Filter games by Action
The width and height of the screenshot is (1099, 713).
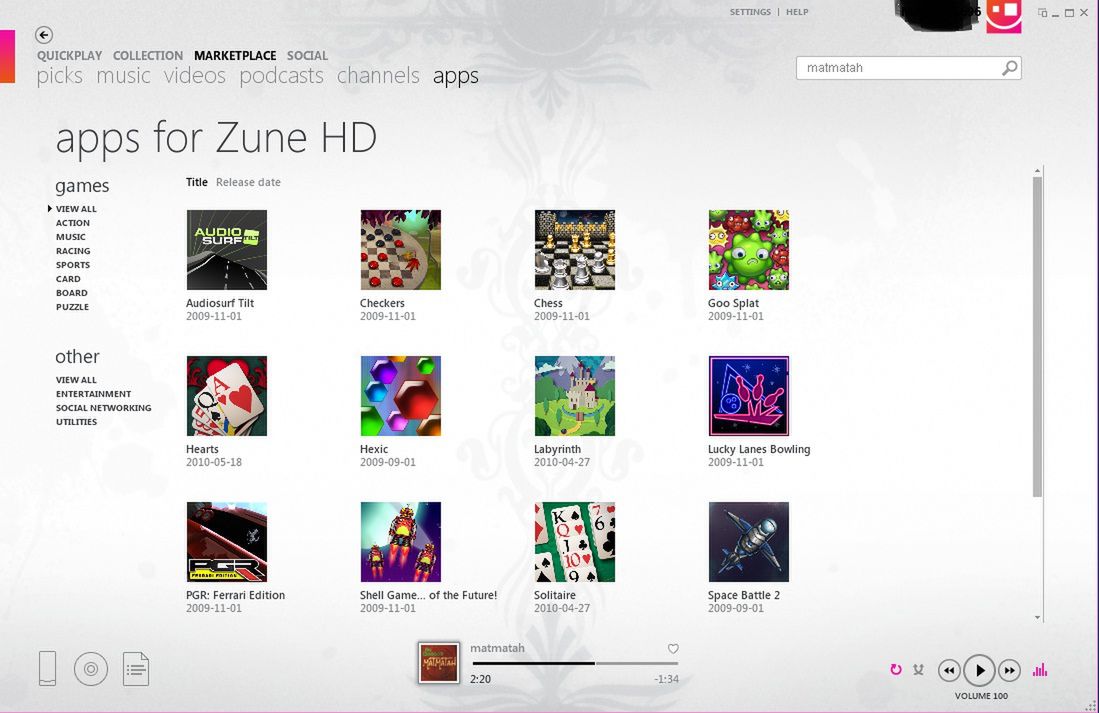(73, 223)
